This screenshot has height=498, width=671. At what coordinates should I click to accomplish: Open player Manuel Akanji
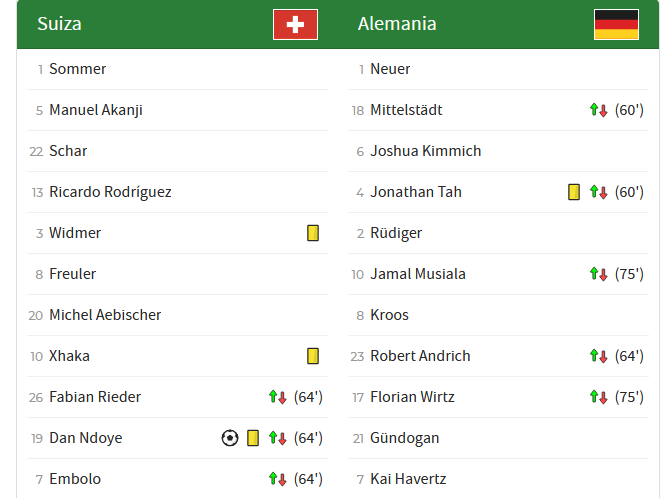tap(96, 110)
